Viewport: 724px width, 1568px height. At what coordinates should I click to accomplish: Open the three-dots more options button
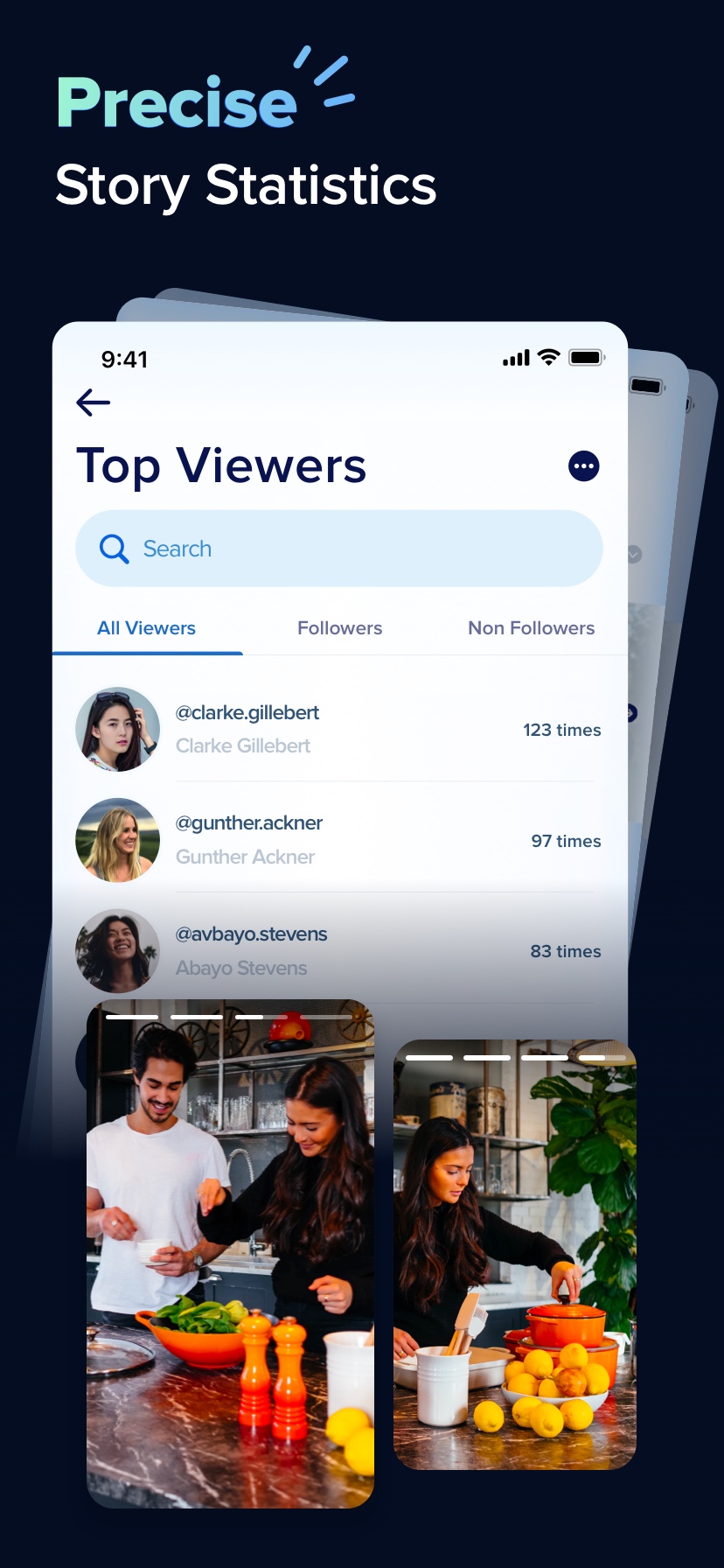584,466
